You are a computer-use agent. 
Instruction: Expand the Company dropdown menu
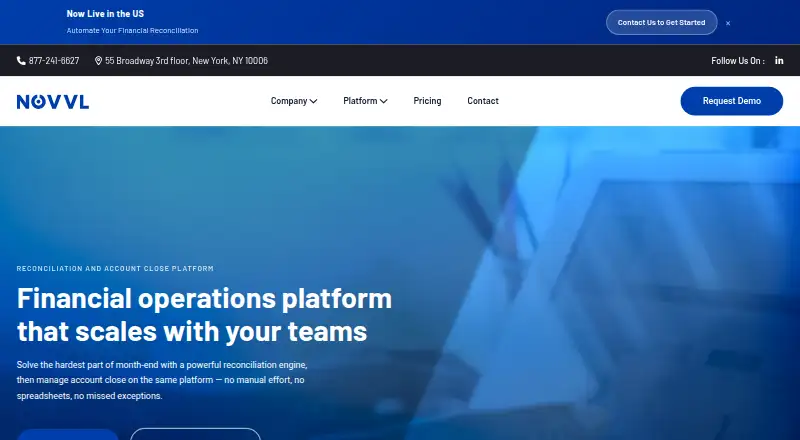click(x=294, y=101)
